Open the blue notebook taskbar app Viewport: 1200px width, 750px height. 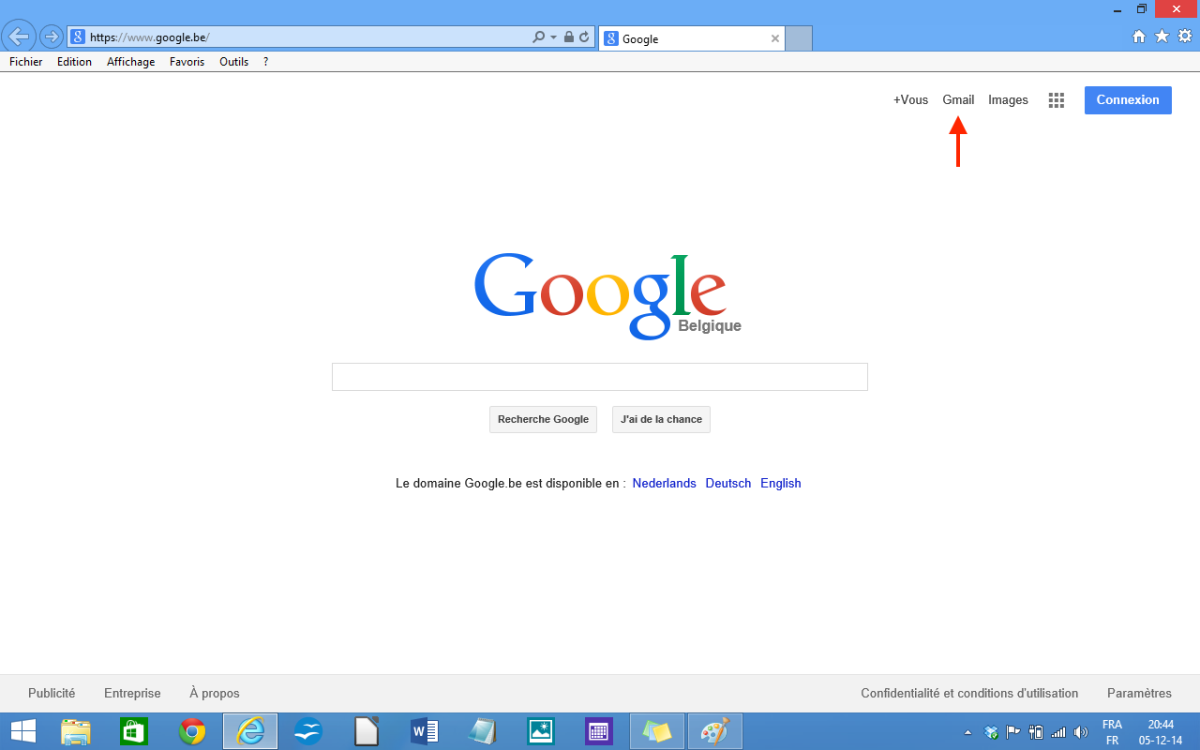pyautogui.click(x=482, y=732)
